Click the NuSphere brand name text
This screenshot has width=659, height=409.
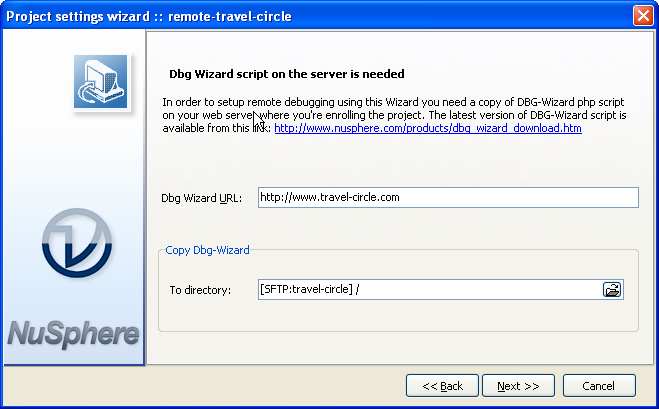pyautogui.click(x=74, y=333)
